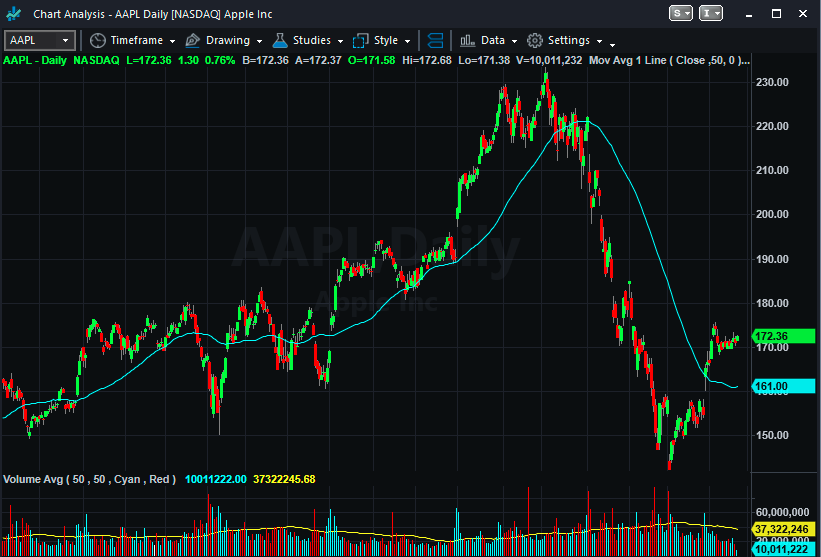821x557 pixels.
Task: Click the blue stacked panels icon
Action: coord(436,40)
